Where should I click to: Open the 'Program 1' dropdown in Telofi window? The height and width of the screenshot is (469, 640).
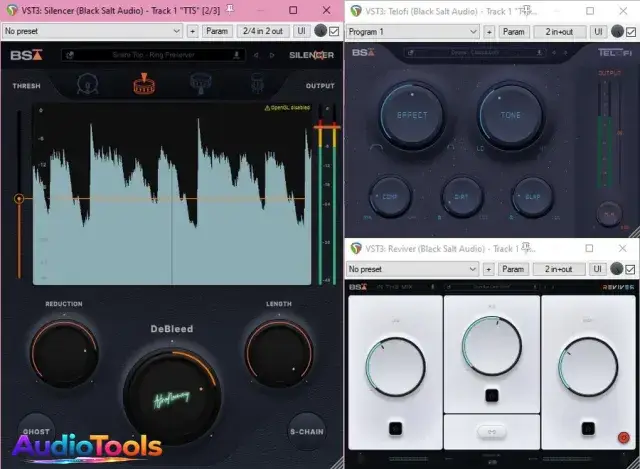(412, 32)
